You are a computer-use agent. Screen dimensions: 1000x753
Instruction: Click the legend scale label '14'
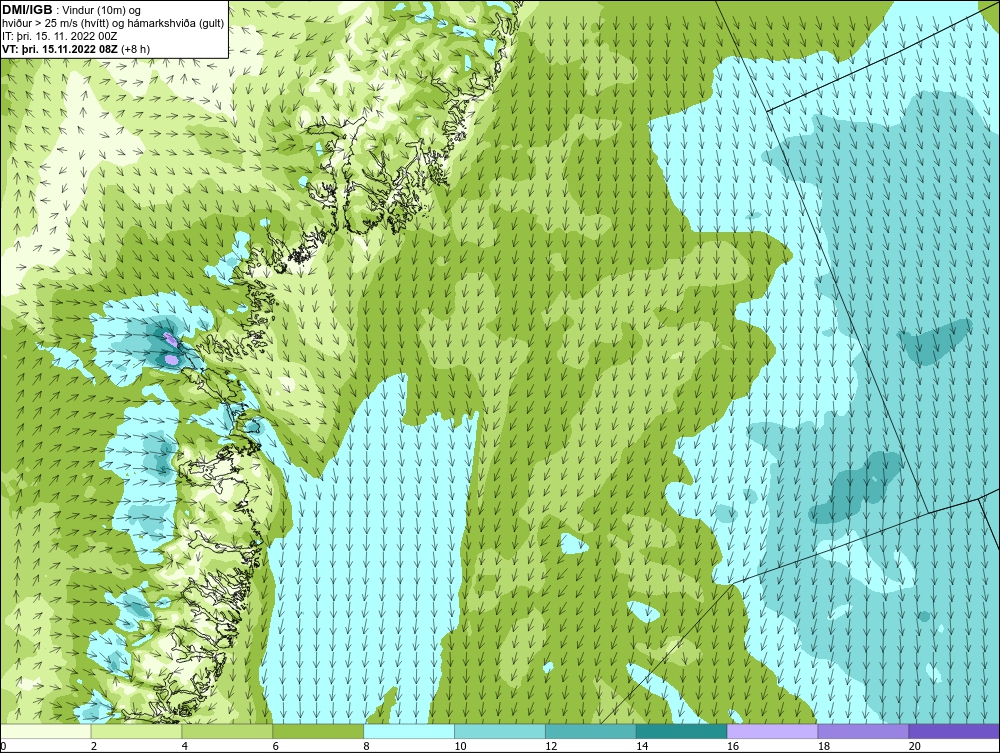(x=642, y=746)
